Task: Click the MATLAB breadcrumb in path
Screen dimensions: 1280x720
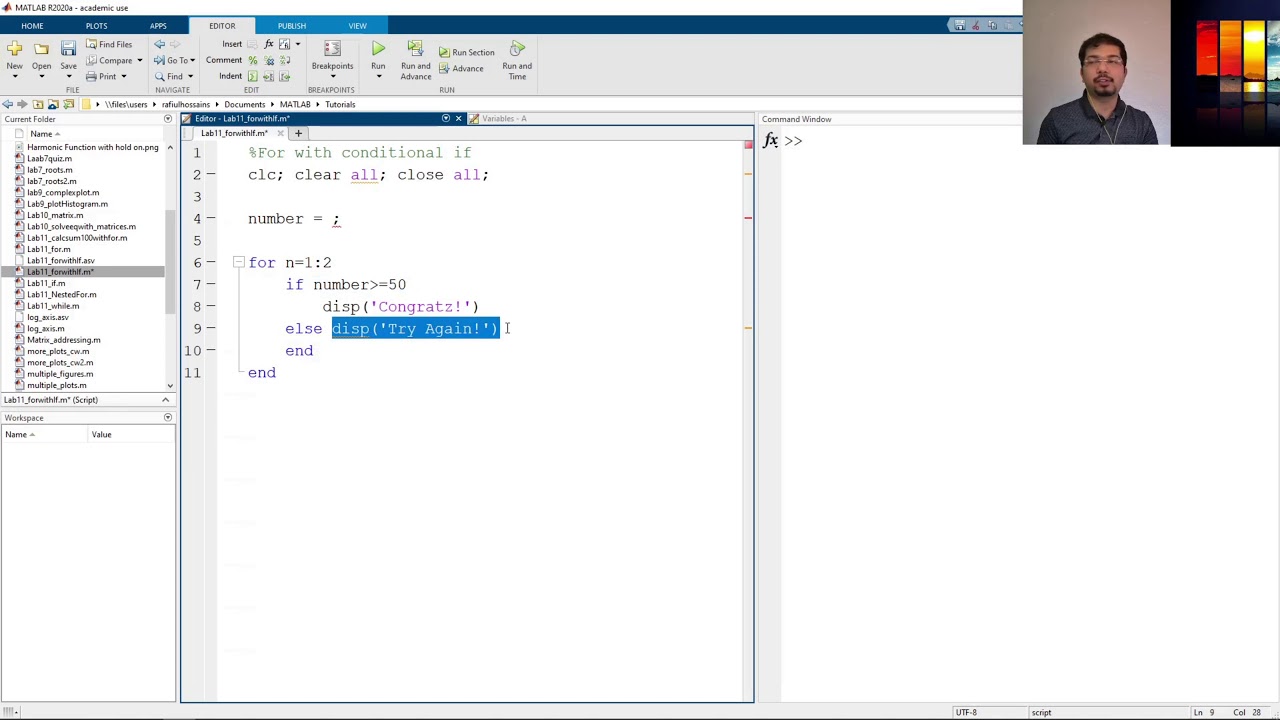Action: tap(294, 104)
